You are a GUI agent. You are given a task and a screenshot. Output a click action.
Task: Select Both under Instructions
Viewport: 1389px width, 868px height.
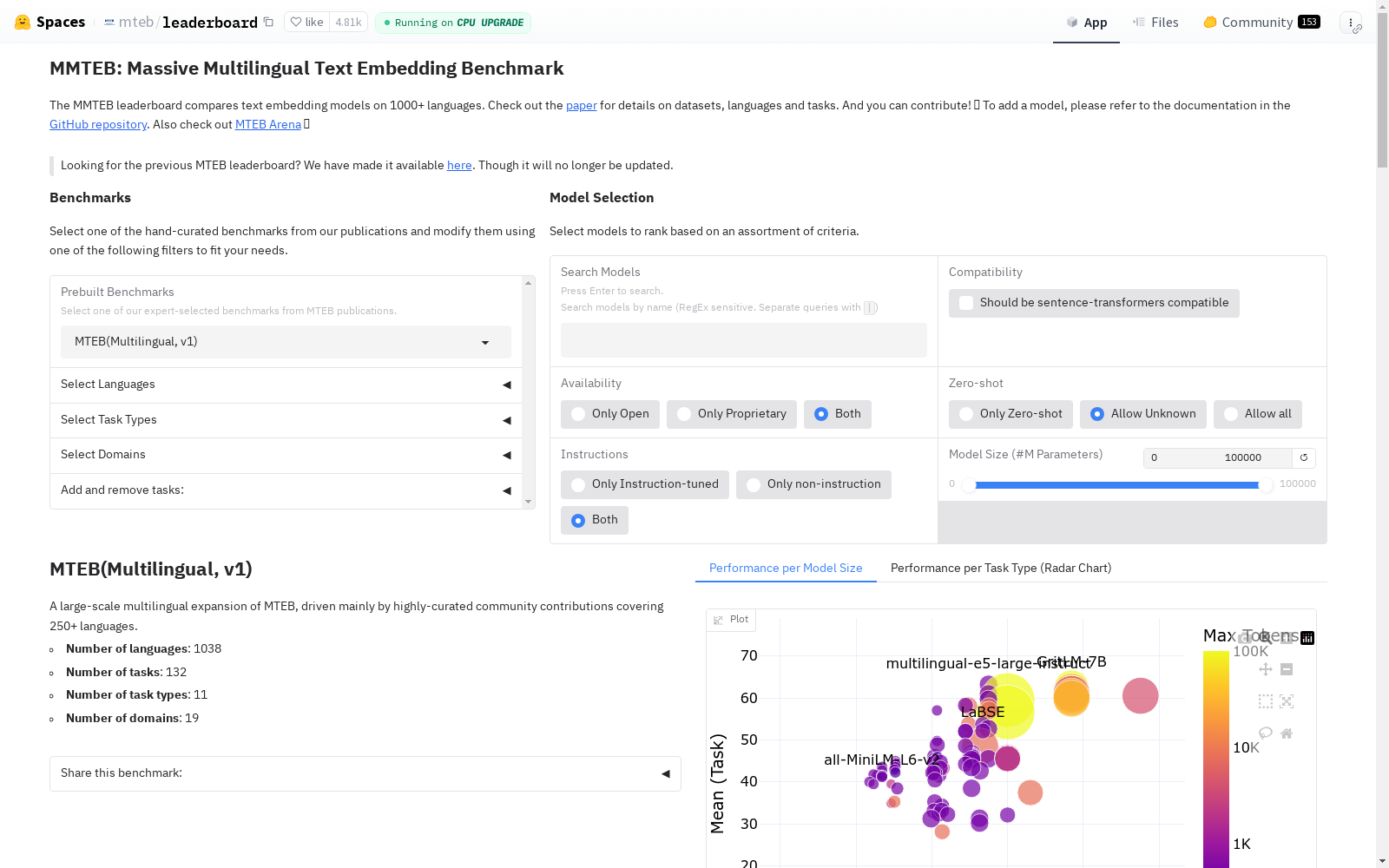coord(595,520)
